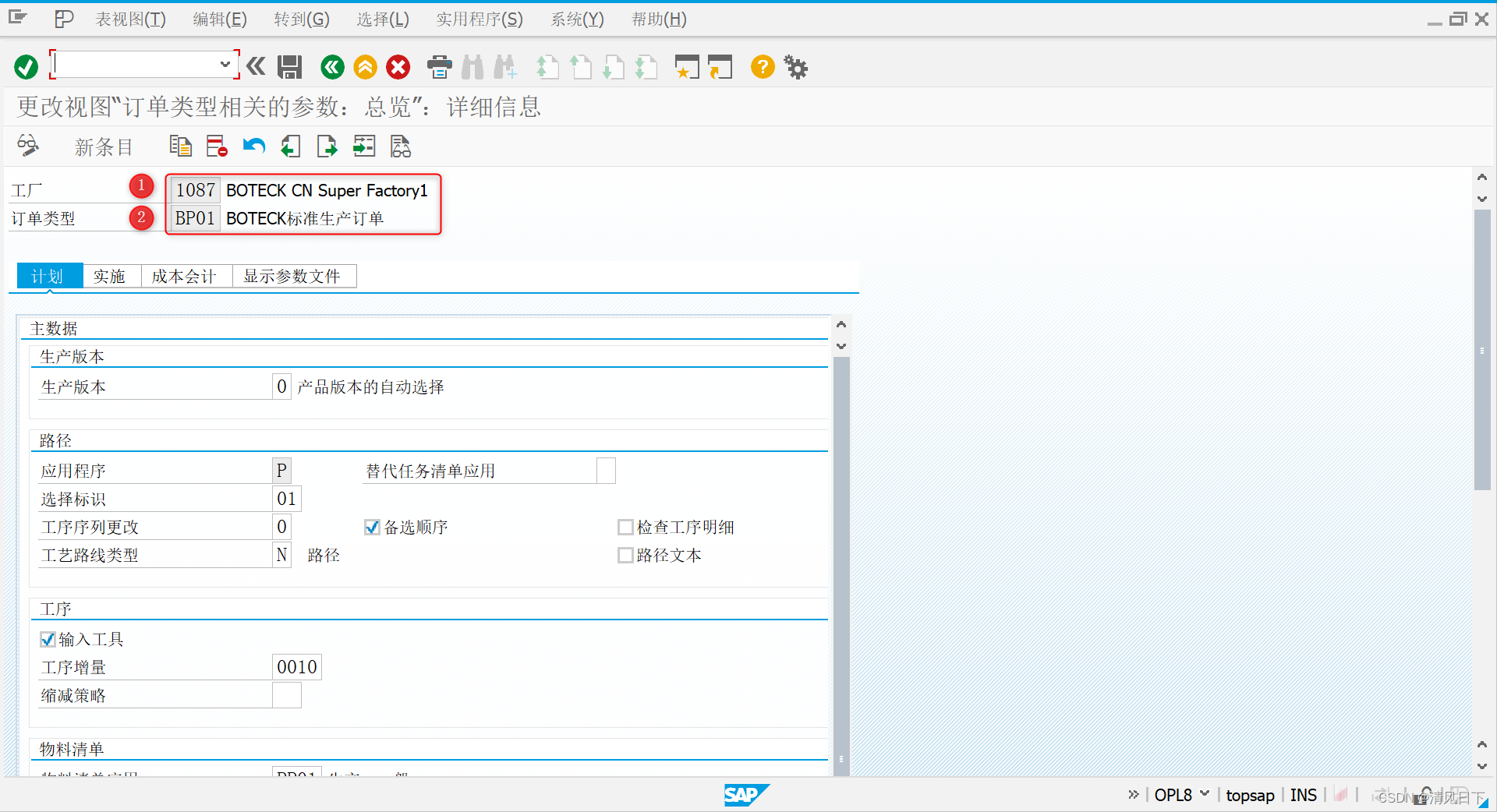Click the SAP menu icon at top left
1497x812 pixels.
17,18
